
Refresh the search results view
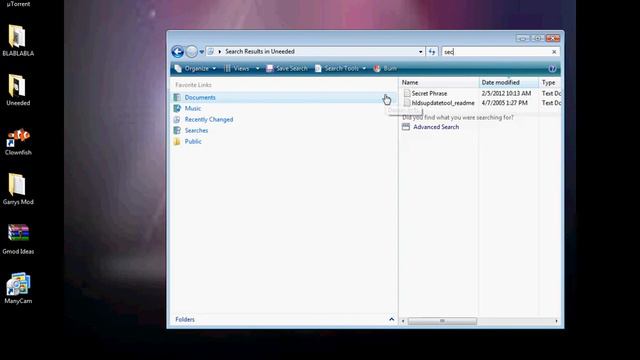pos(432,52)
